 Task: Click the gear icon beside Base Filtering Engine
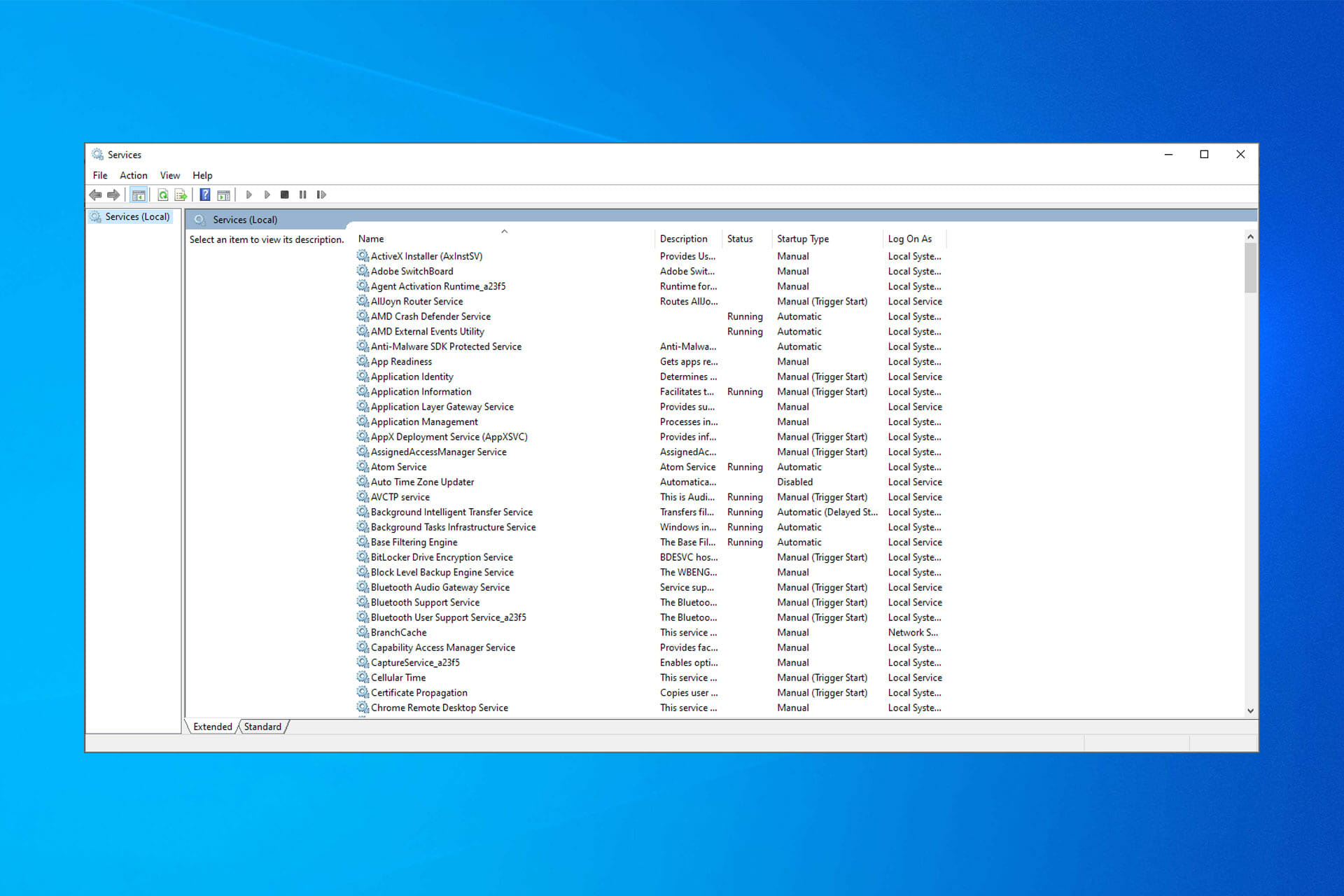(x=363, y=542)
